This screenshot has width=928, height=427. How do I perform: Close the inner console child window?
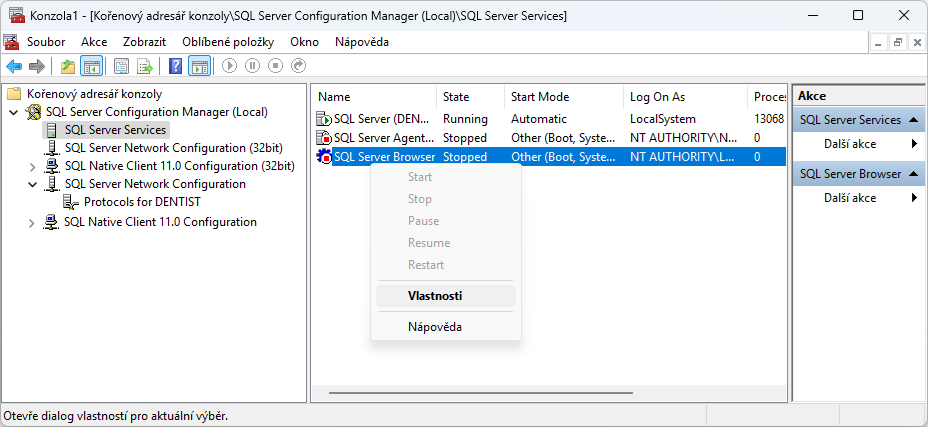917,42
